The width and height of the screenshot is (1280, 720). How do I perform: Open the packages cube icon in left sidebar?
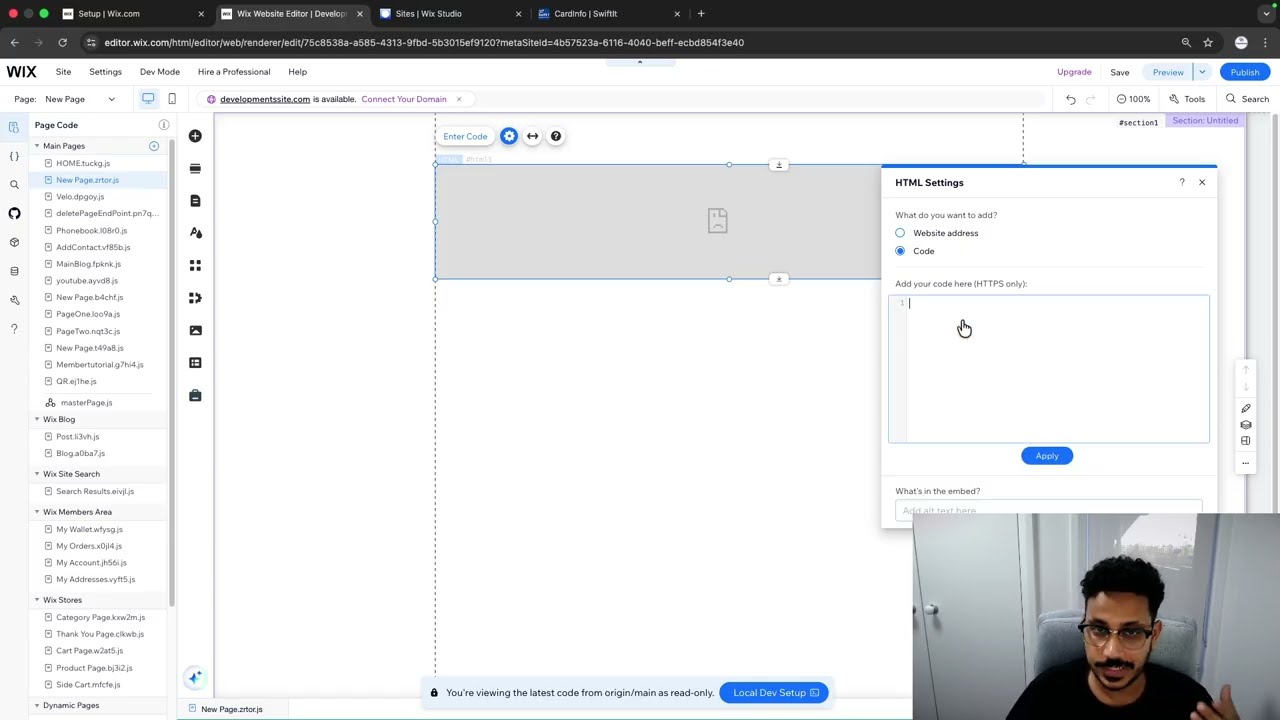click(14, 242)
